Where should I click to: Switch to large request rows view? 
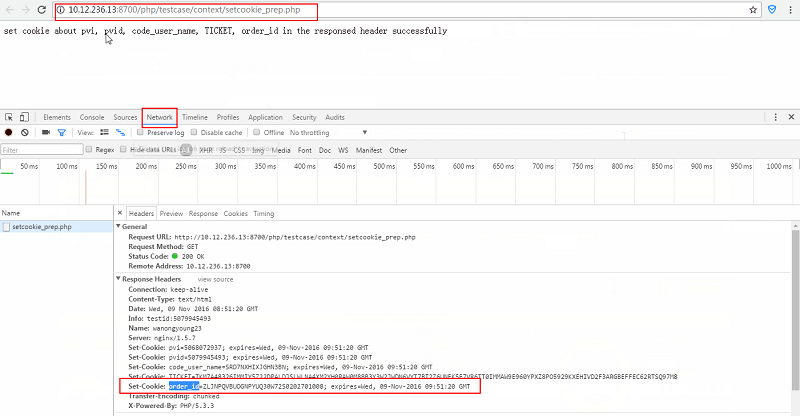[105, 132]
